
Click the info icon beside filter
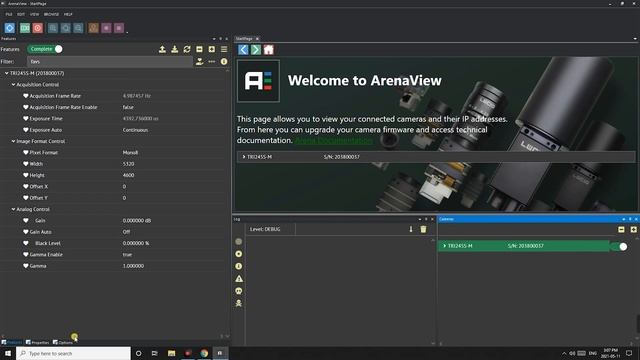click(224, 62)
